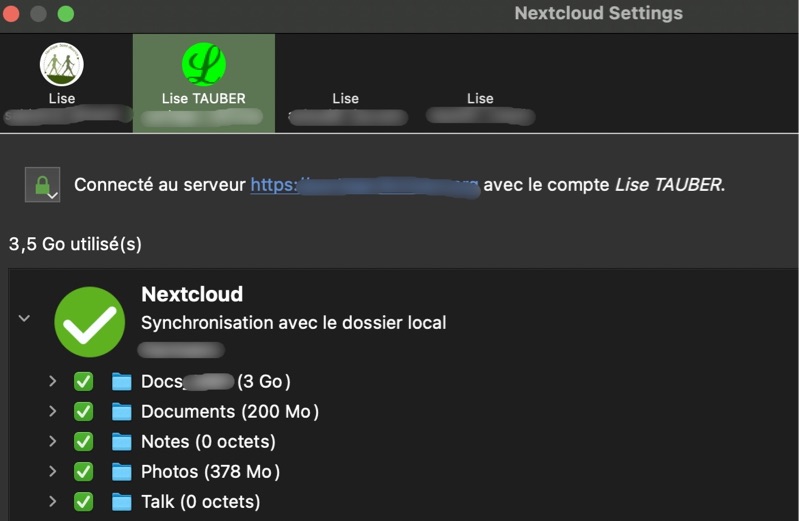Click the Talk folder icon
The width and height of the screenshot is (799, 521).
click(122, 501)
